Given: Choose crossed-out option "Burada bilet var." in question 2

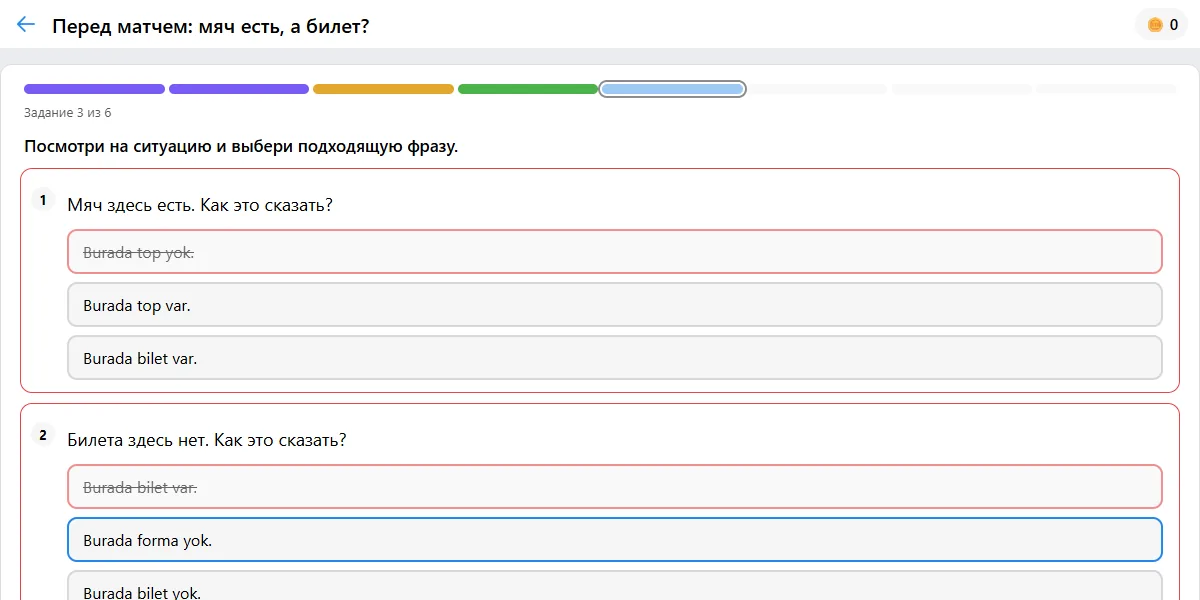Looking at the screenshot, I should click(x=615, y=487).
